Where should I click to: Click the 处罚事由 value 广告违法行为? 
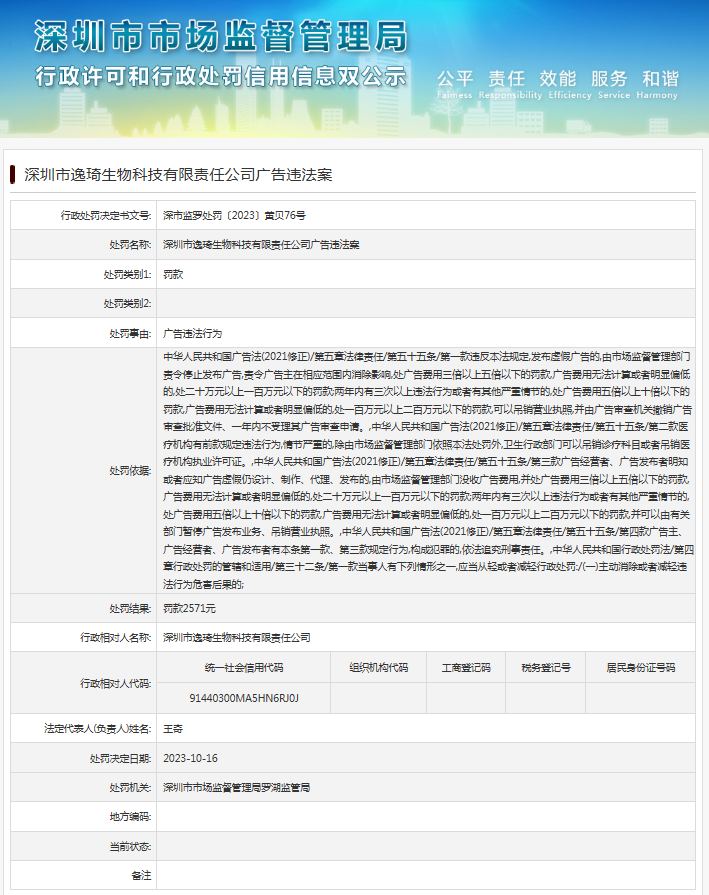(193, 332)
